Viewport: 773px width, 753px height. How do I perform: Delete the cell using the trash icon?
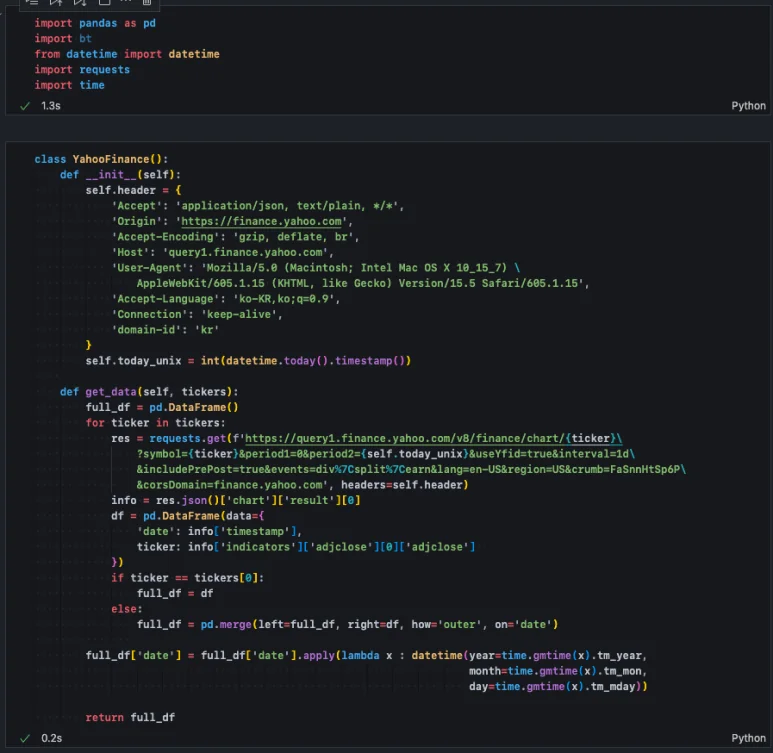[149, 3]
